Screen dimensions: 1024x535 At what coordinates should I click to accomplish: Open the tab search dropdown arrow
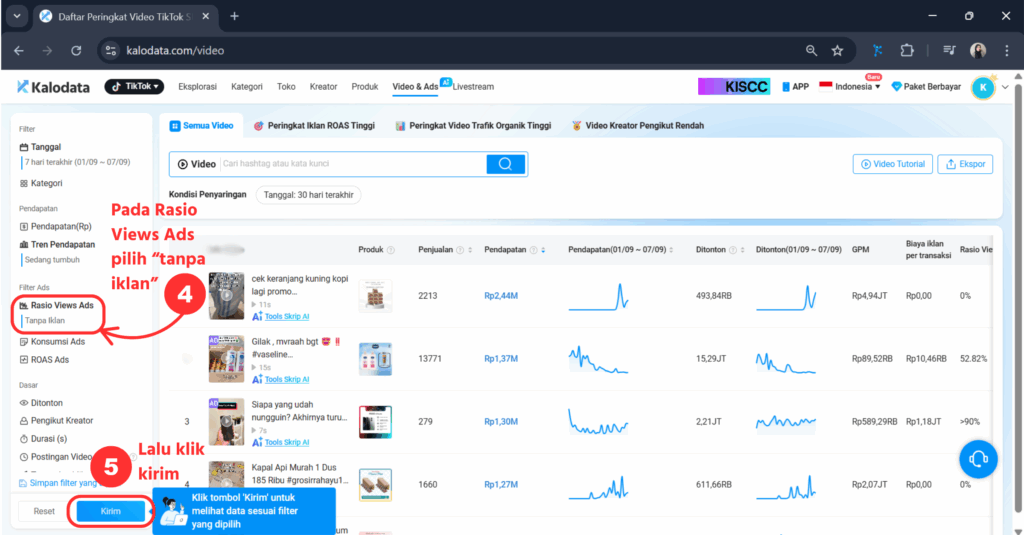17,16
